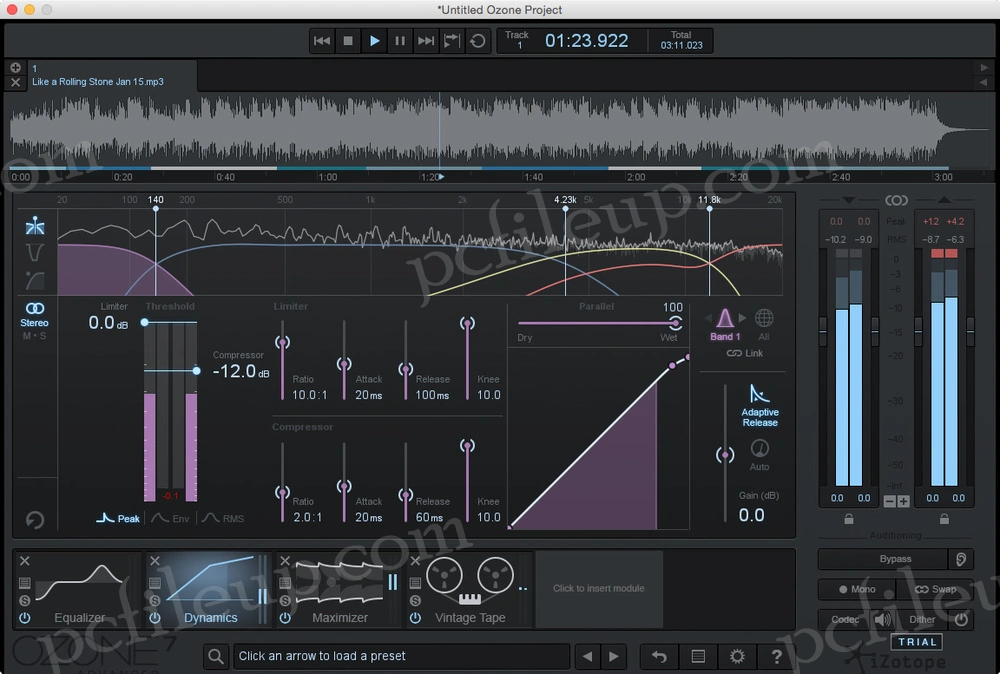Open help using the question mark icon
The width and height of the screenshot is (1000, 674).
pos(776,656)
